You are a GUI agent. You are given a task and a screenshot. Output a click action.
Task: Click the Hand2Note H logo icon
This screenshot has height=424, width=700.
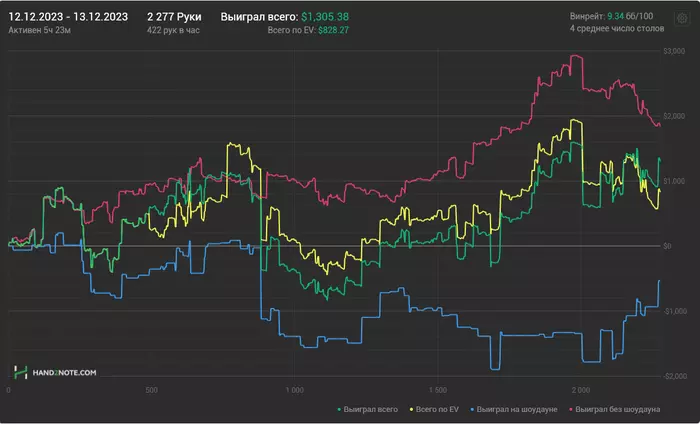[x=21, y=372]
